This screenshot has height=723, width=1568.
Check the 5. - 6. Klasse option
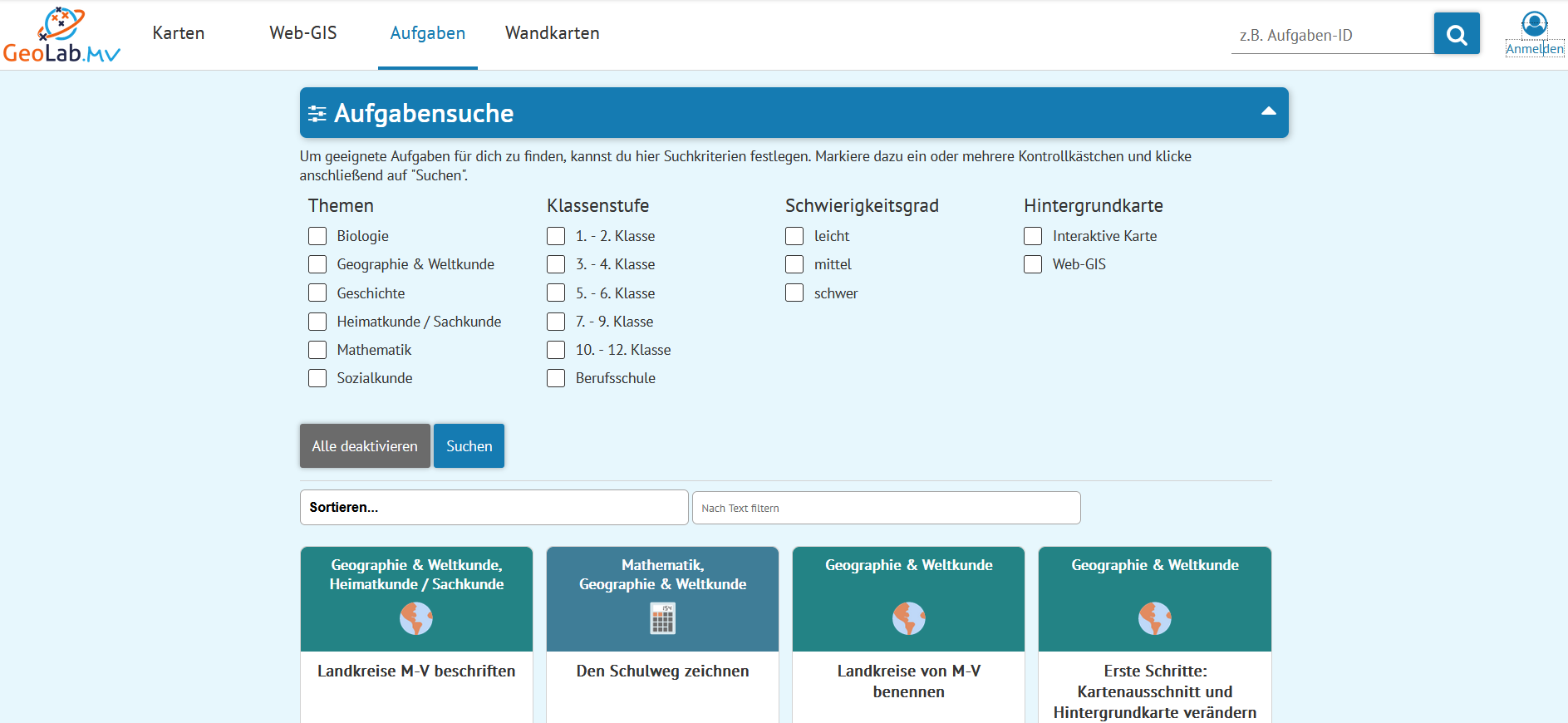tap(556, 293)
